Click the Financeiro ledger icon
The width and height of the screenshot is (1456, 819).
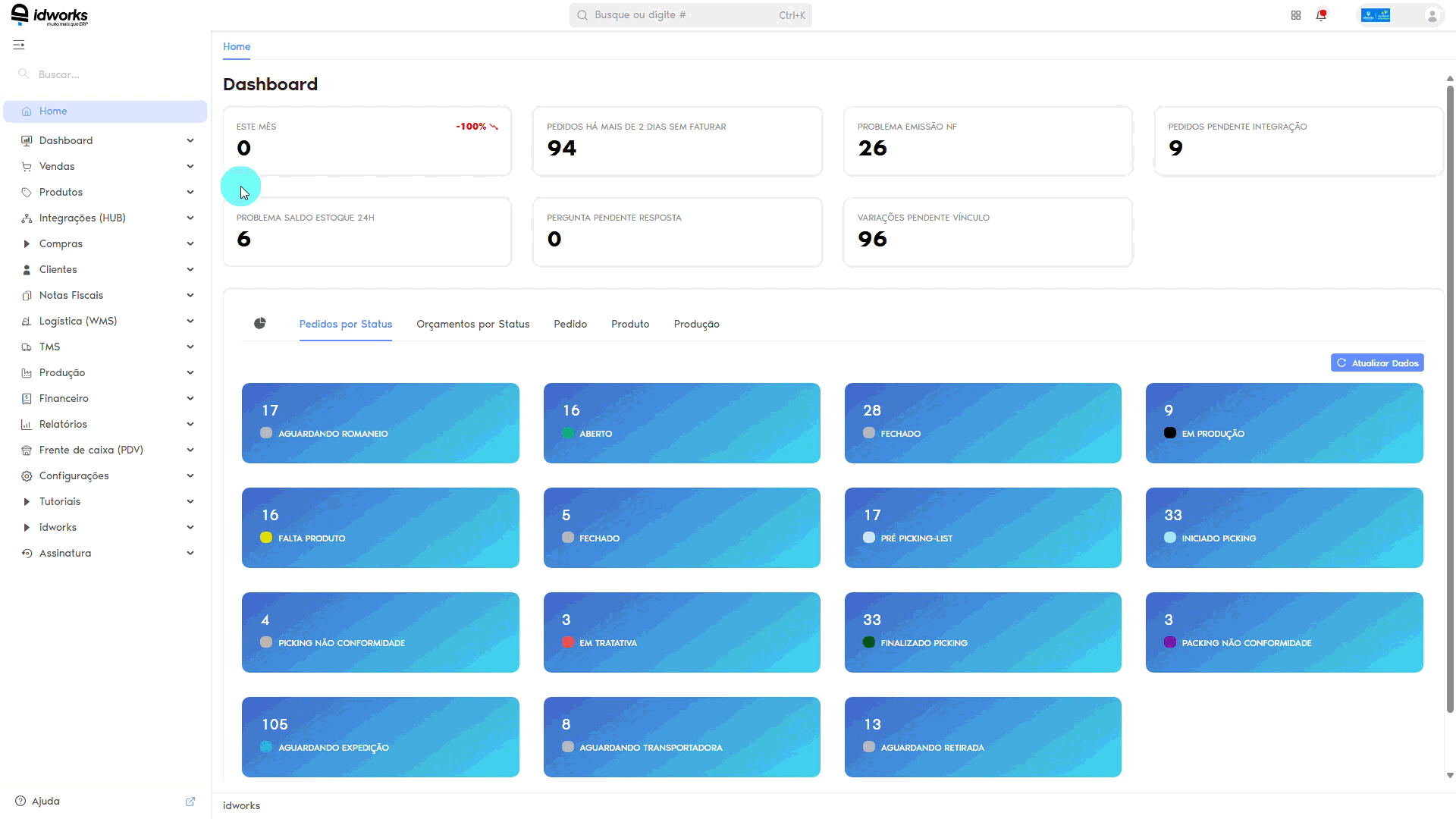coord(27,399)
